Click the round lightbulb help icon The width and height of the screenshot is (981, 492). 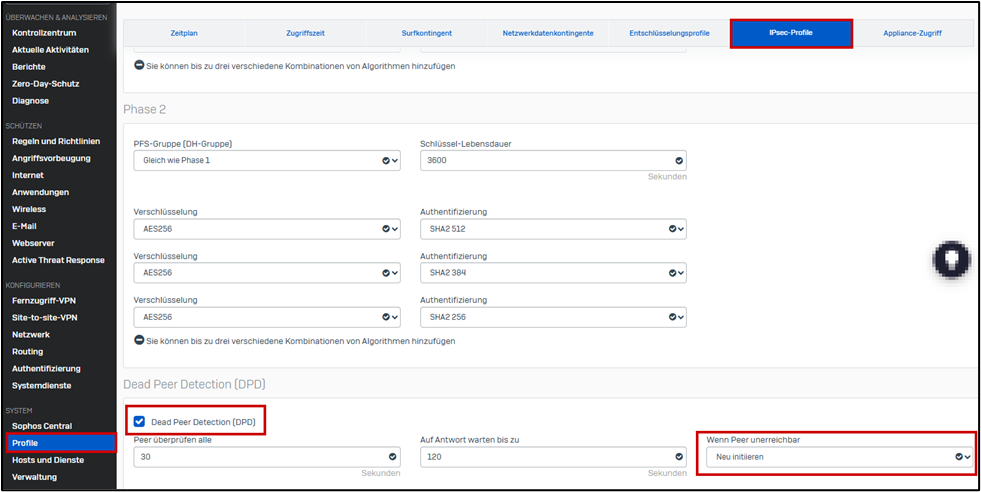(x=952, y=258)
